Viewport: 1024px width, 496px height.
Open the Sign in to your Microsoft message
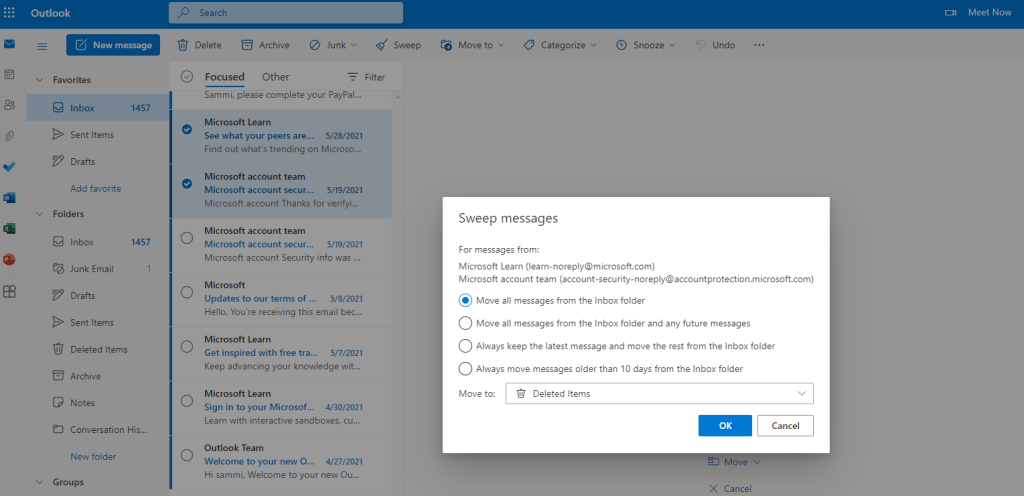[282, 407]
